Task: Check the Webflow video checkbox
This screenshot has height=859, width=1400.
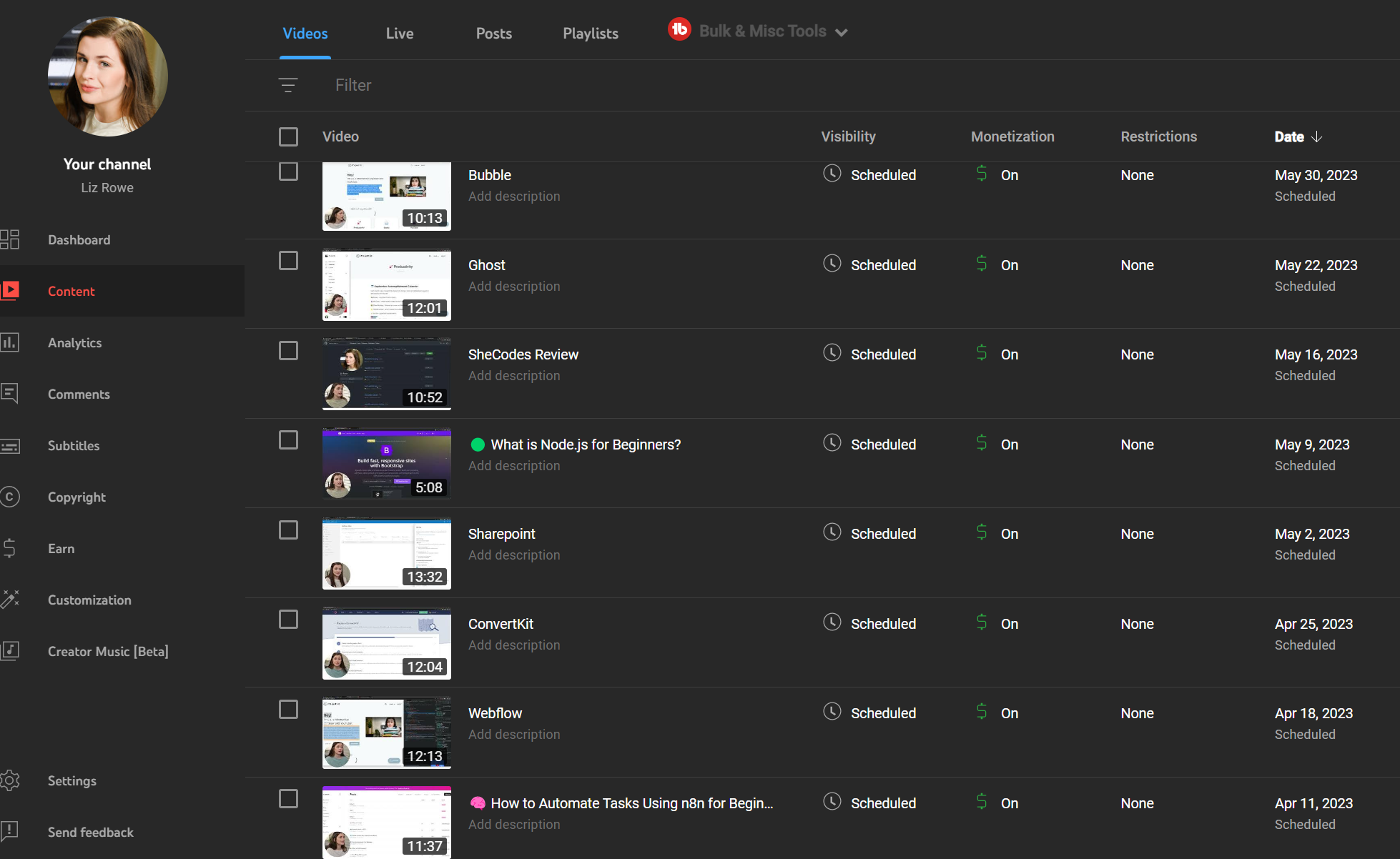Action: 288,710
